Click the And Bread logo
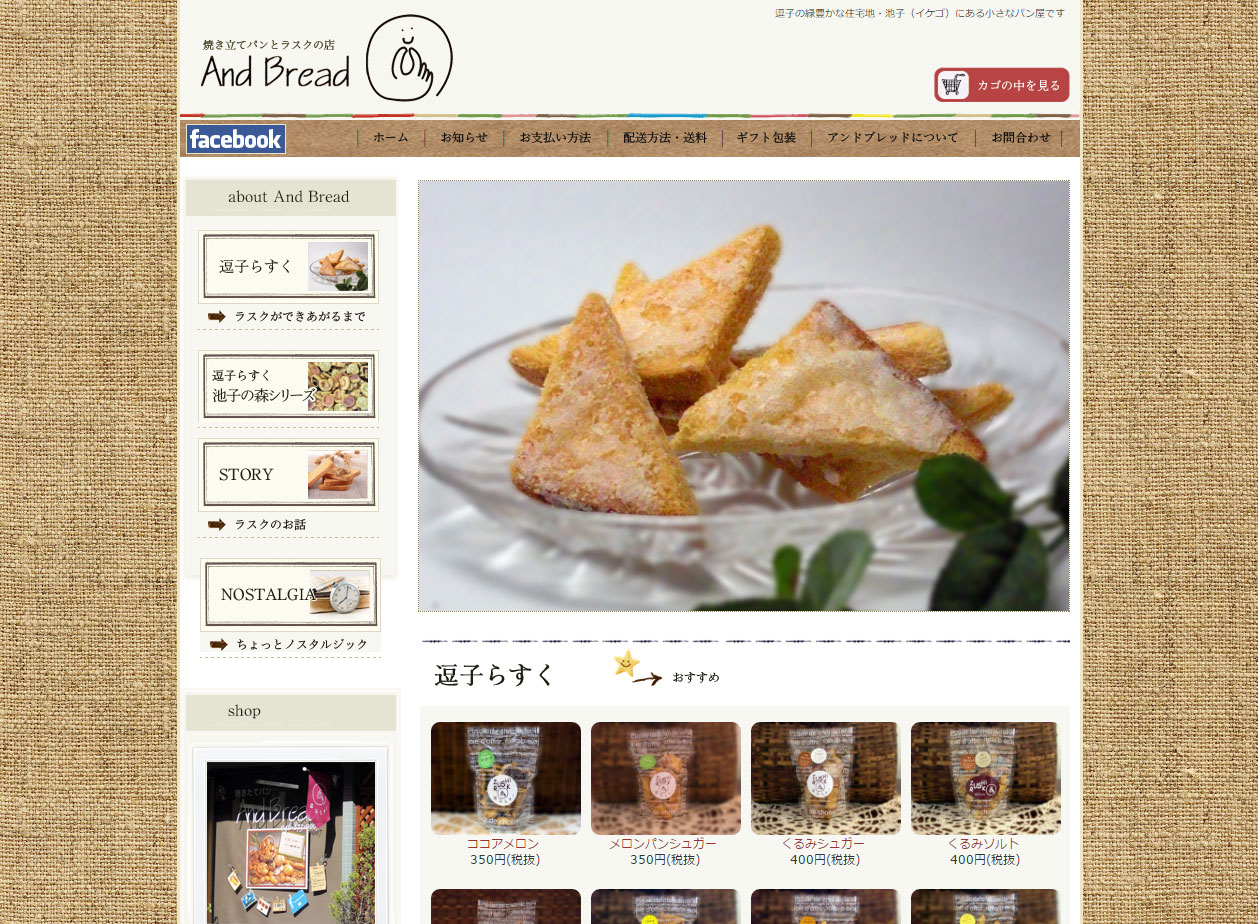 coord(326,58)
